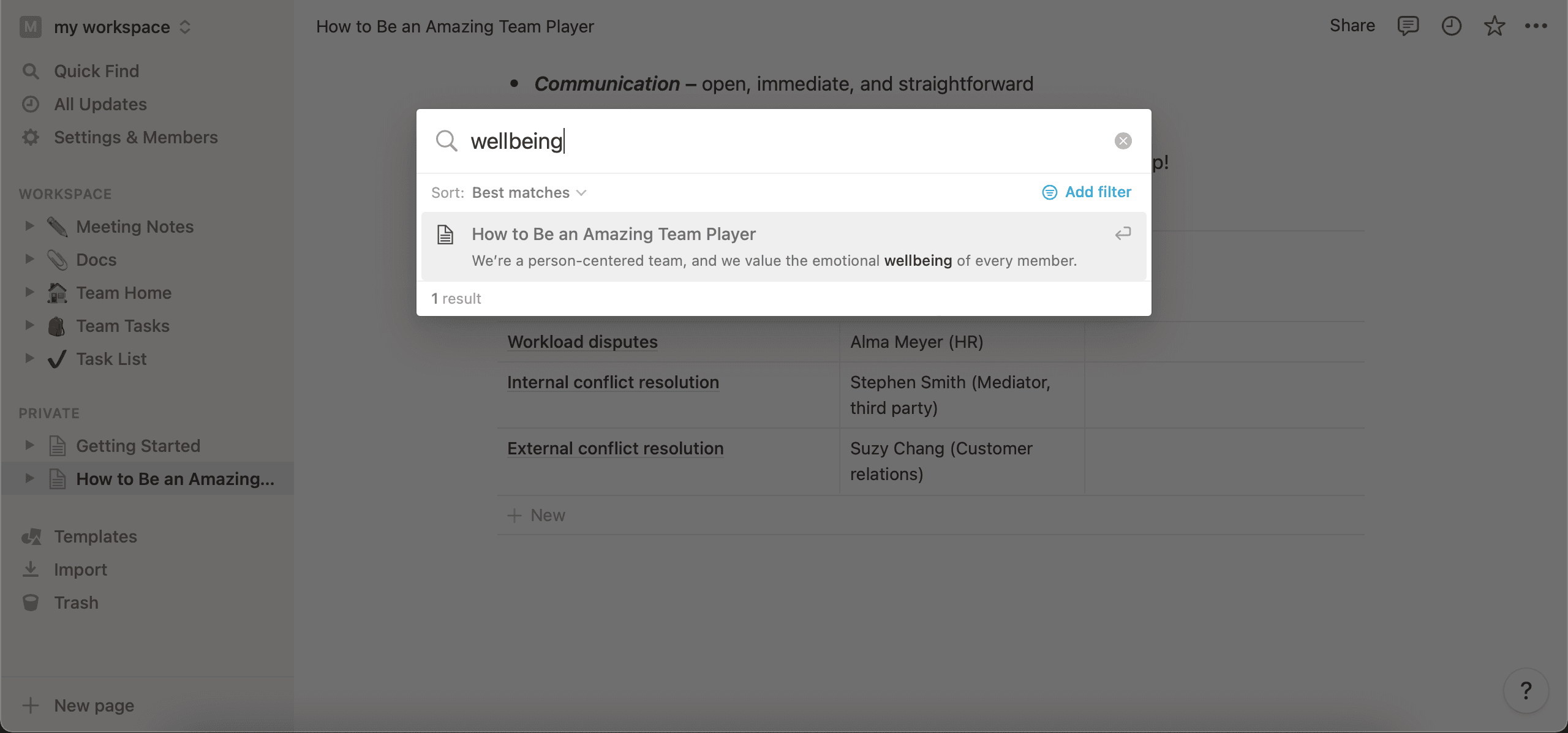Click the All Updates clock icon
This screenshot has height=733, width=1568.
coord(31,104)
